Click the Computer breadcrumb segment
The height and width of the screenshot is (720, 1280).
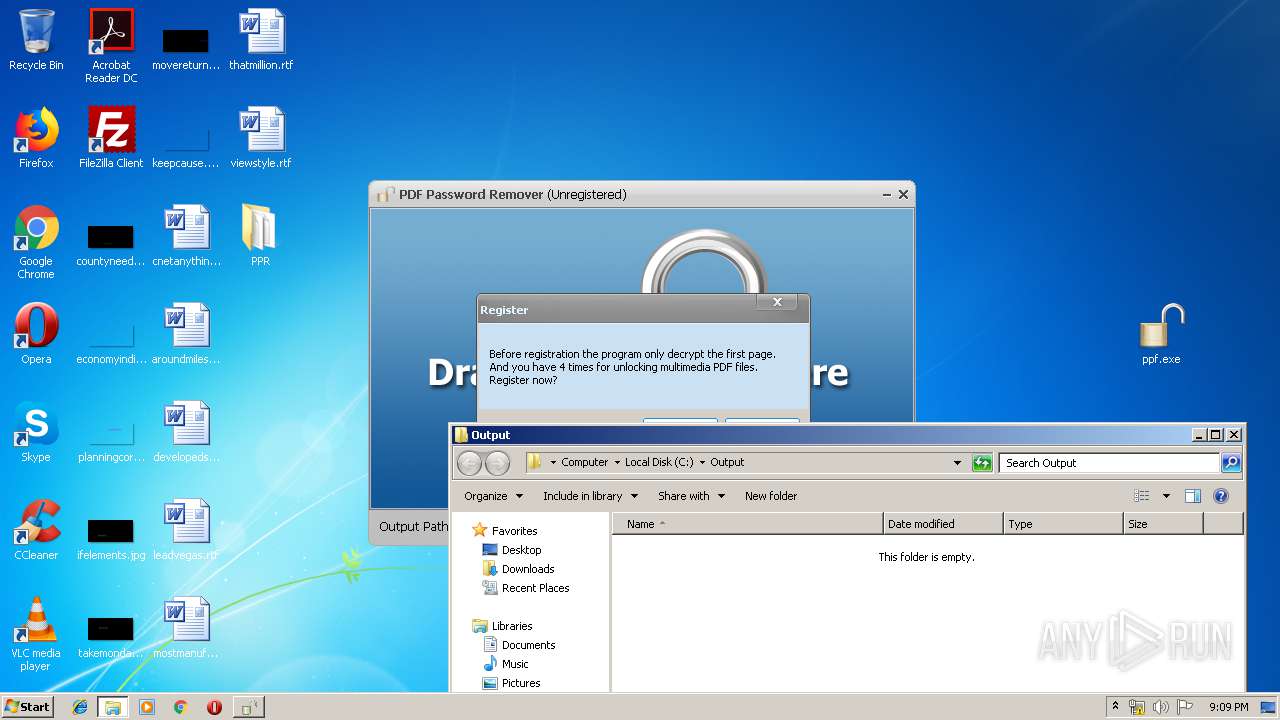click(585, 463)
